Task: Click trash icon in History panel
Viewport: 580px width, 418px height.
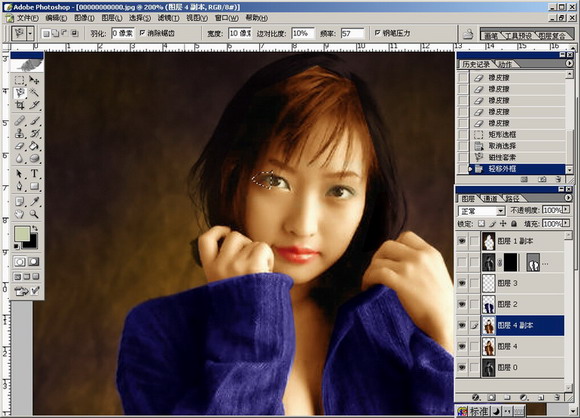Action: click(x=558, y=179)
